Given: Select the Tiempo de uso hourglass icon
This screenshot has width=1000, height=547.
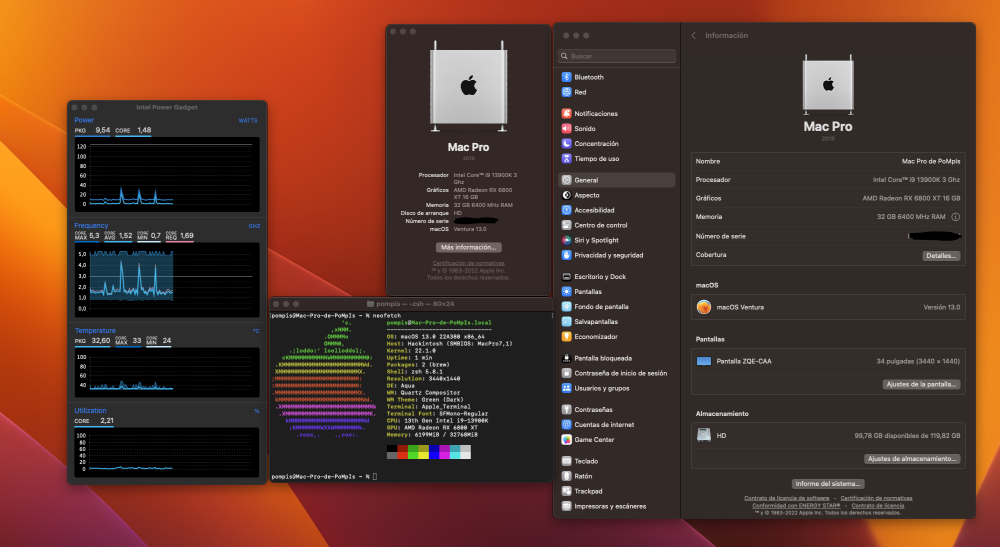Looking at the screenshot, I should point(566,159).
